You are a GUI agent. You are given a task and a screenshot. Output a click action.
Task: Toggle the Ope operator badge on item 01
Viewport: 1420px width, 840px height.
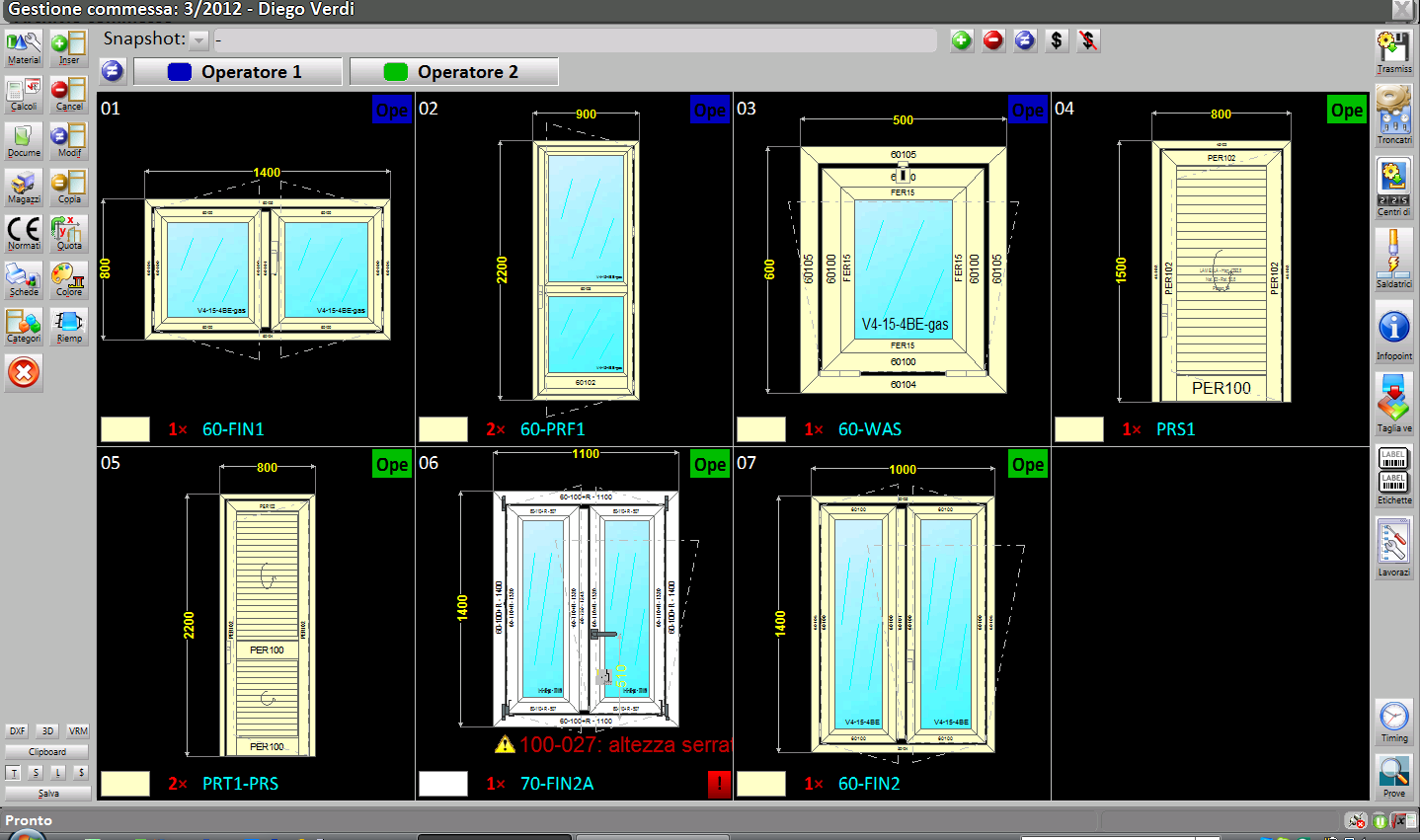(x=392, y=110)
